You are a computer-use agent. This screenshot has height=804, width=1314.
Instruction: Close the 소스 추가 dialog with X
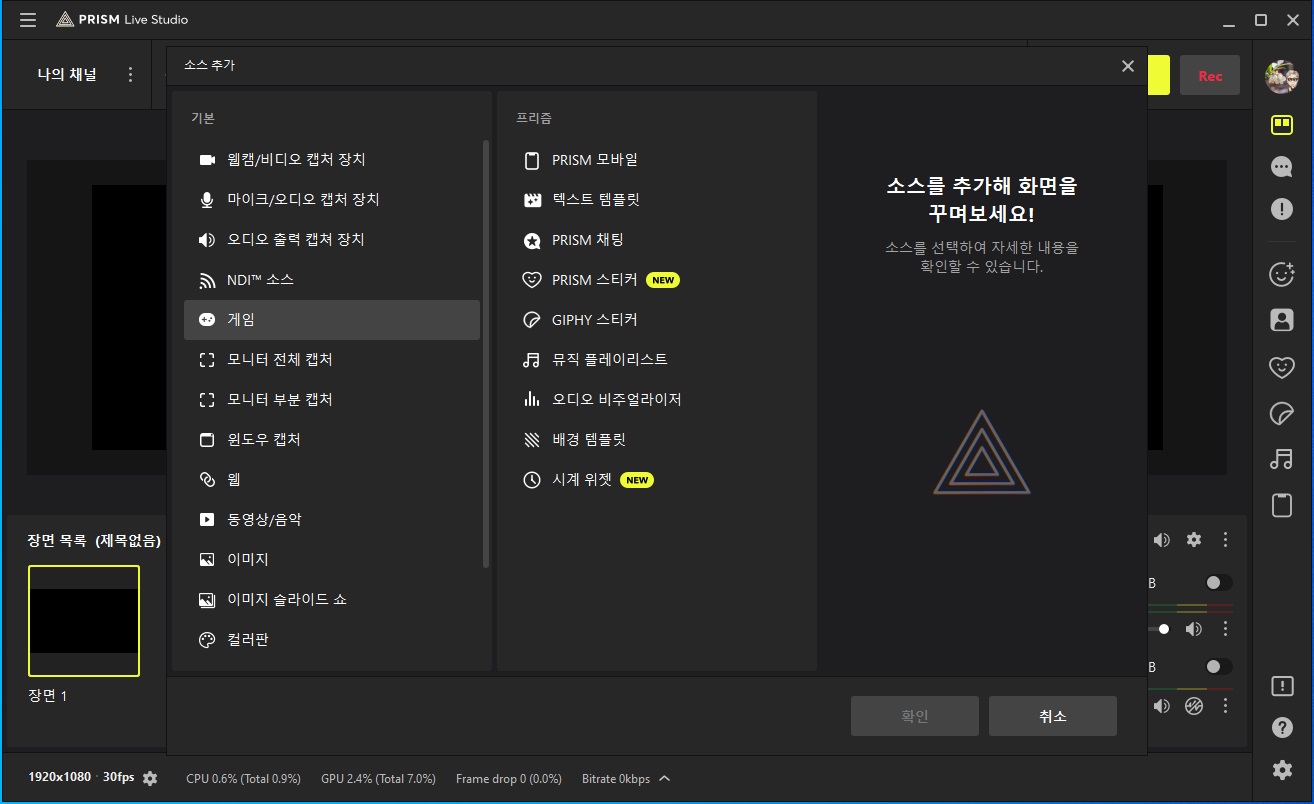coord(1128,66)
